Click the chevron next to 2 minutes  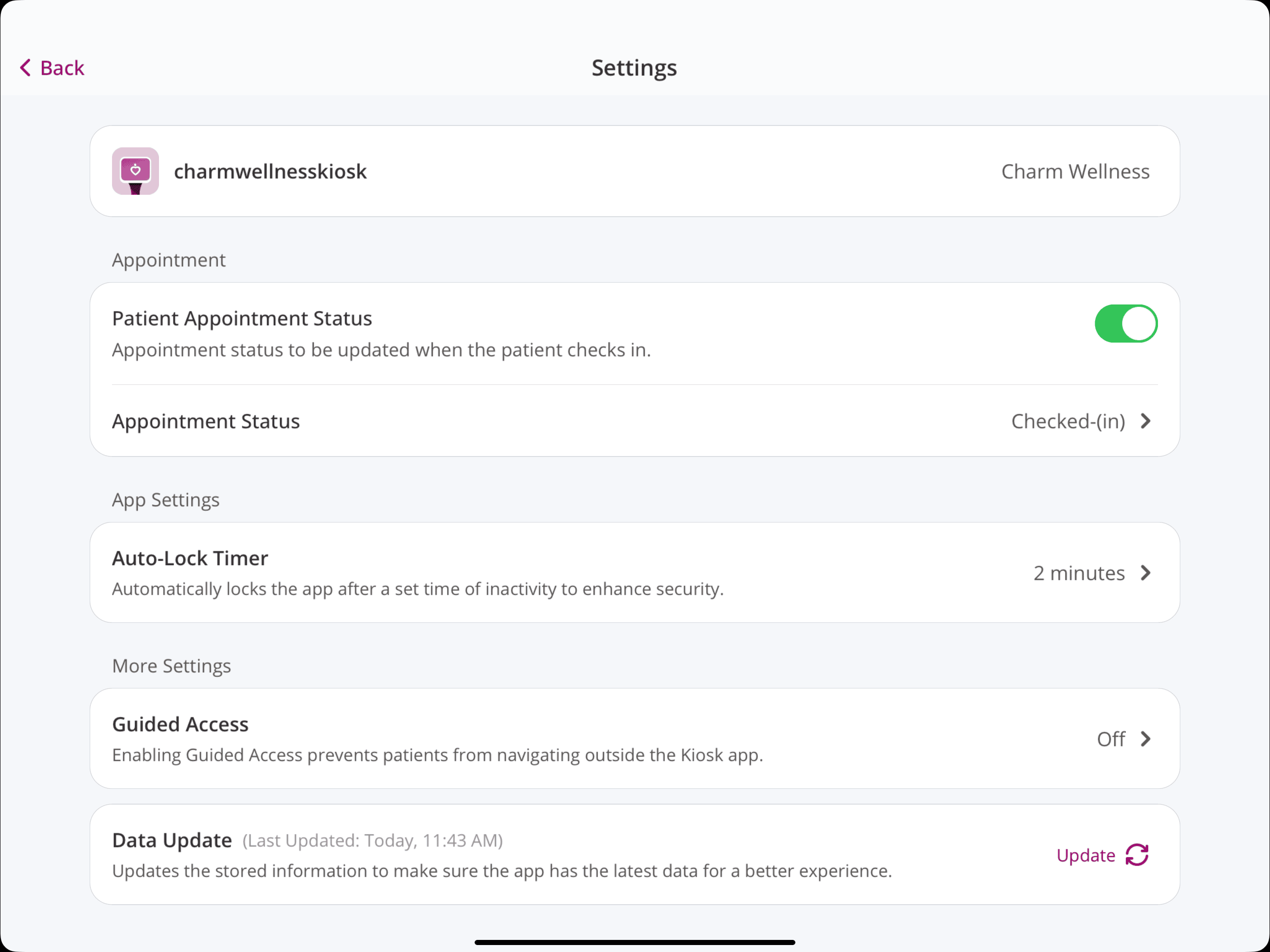(1146, 573)
